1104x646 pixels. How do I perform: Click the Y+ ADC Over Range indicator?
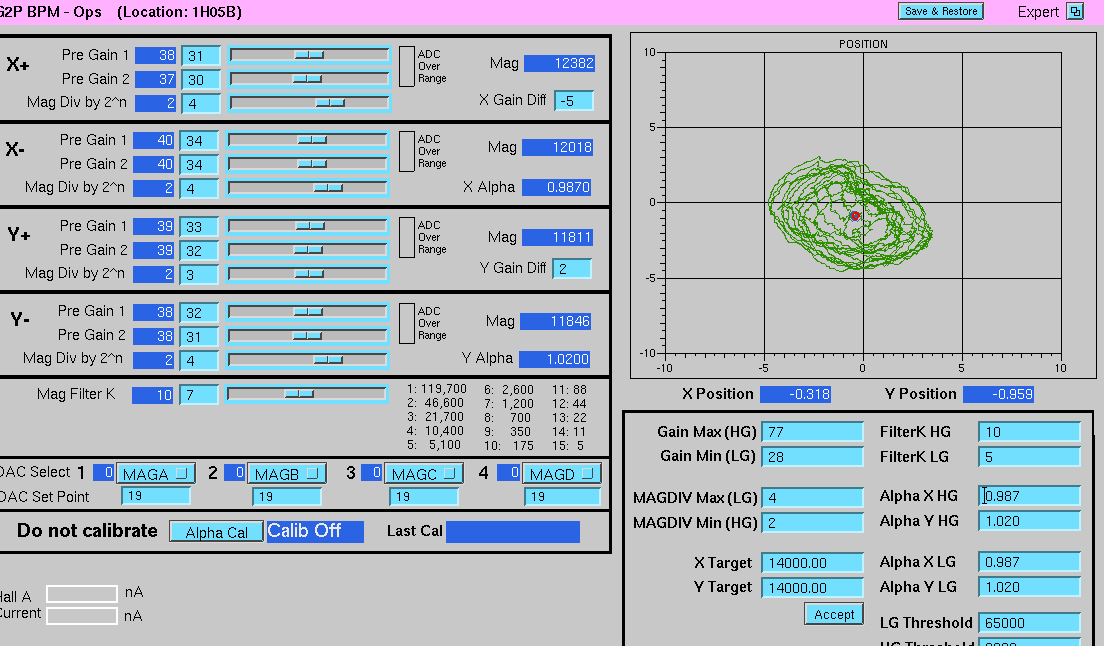pyautogui.click(x=406, y=237)
